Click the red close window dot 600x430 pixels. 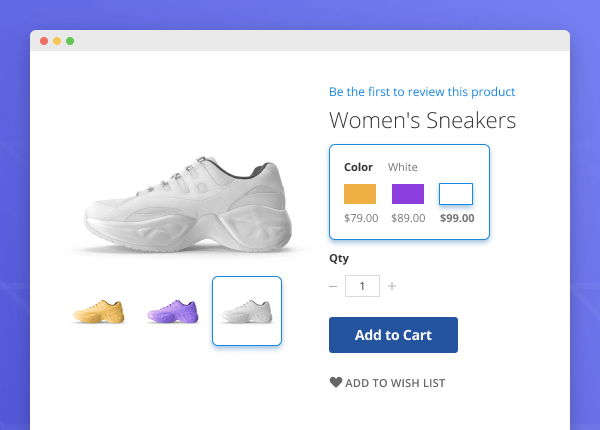[x=44, y=41]
